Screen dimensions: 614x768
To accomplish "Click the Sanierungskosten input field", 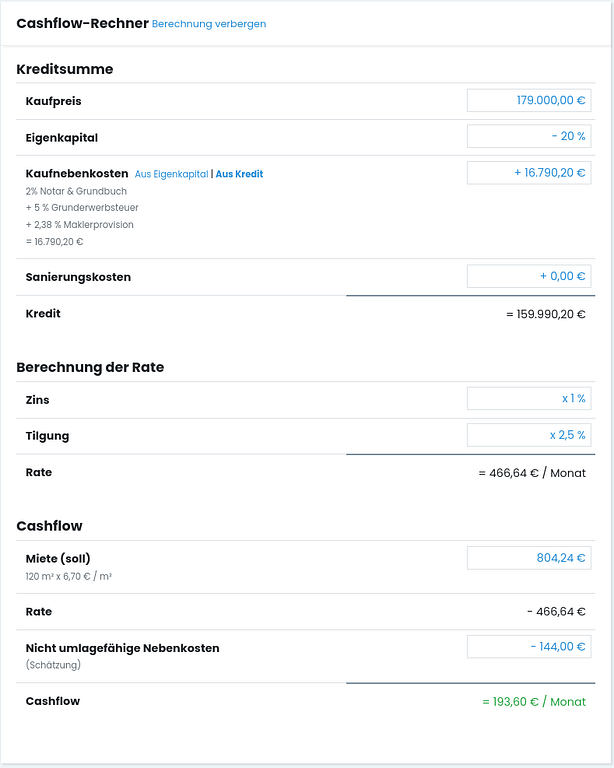I will [528, 276].
